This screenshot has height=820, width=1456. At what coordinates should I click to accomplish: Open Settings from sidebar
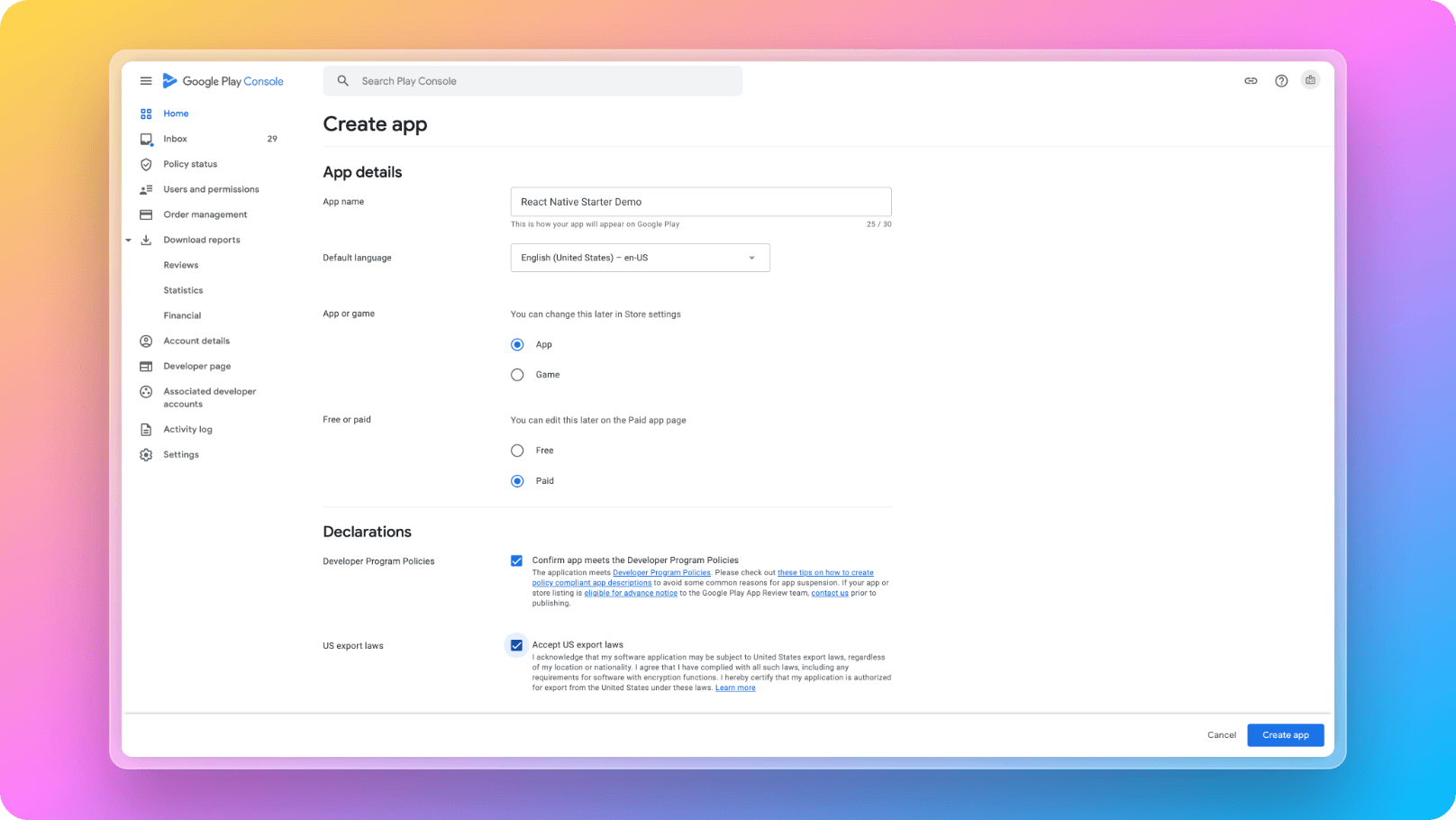[180, 454]
